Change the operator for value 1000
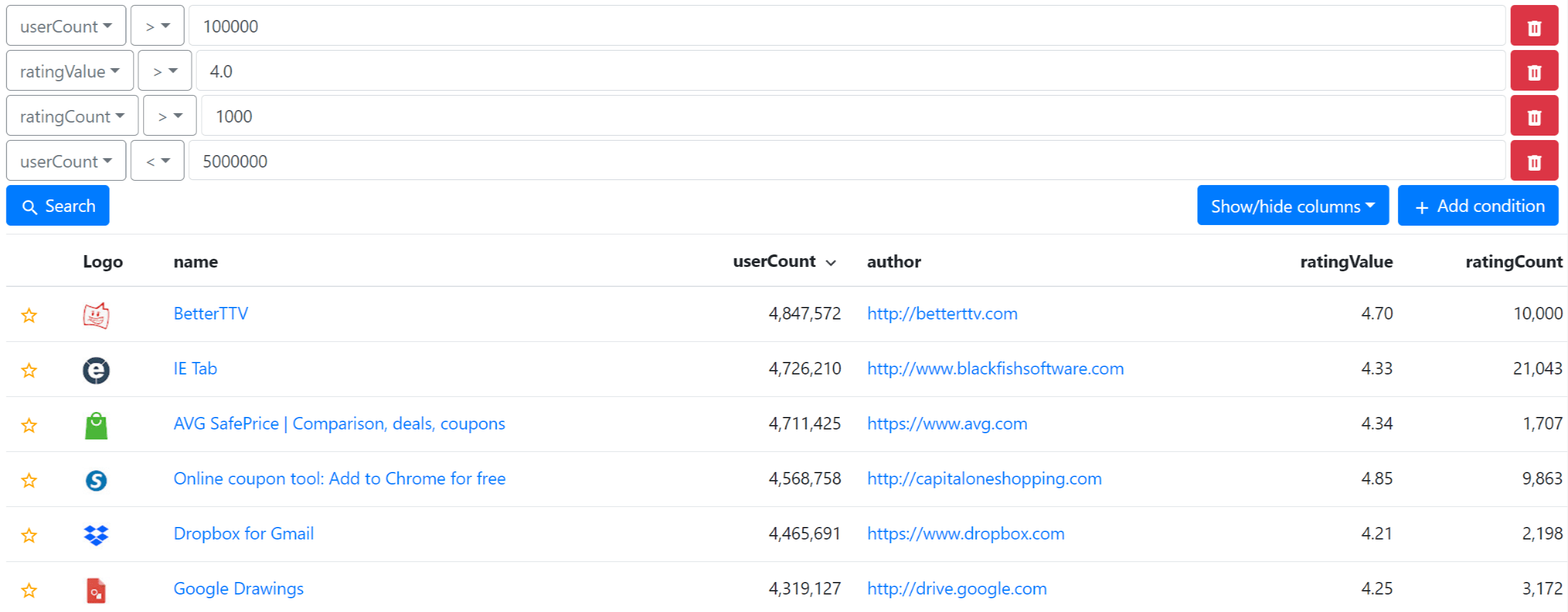 pyautogui.click(x=170, y=116)
